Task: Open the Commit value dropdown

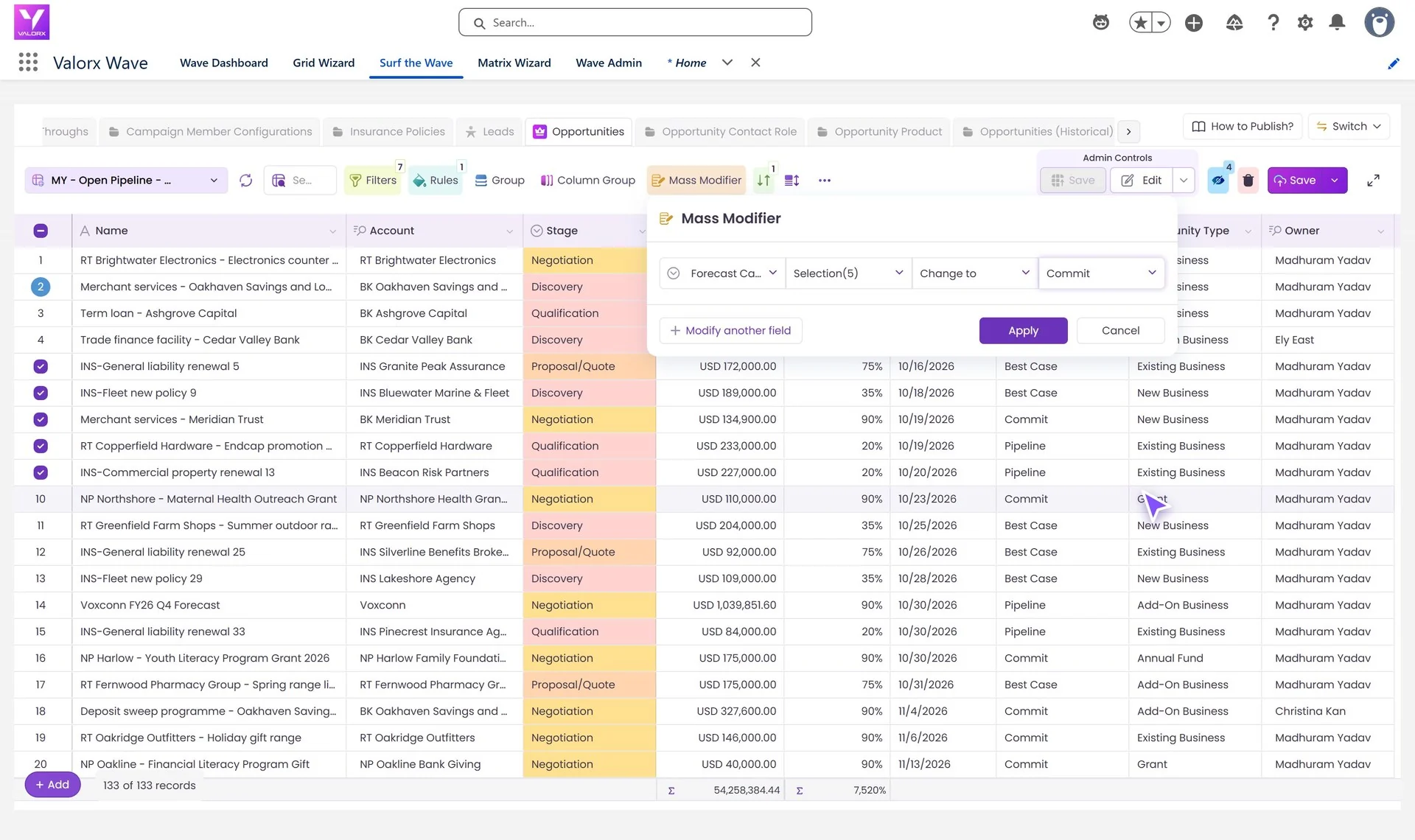Action: 1102,273
